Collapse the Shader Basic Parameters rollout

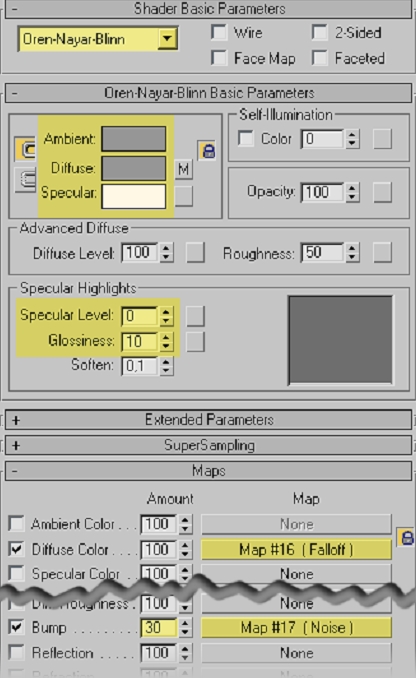(x=208, y=9)
